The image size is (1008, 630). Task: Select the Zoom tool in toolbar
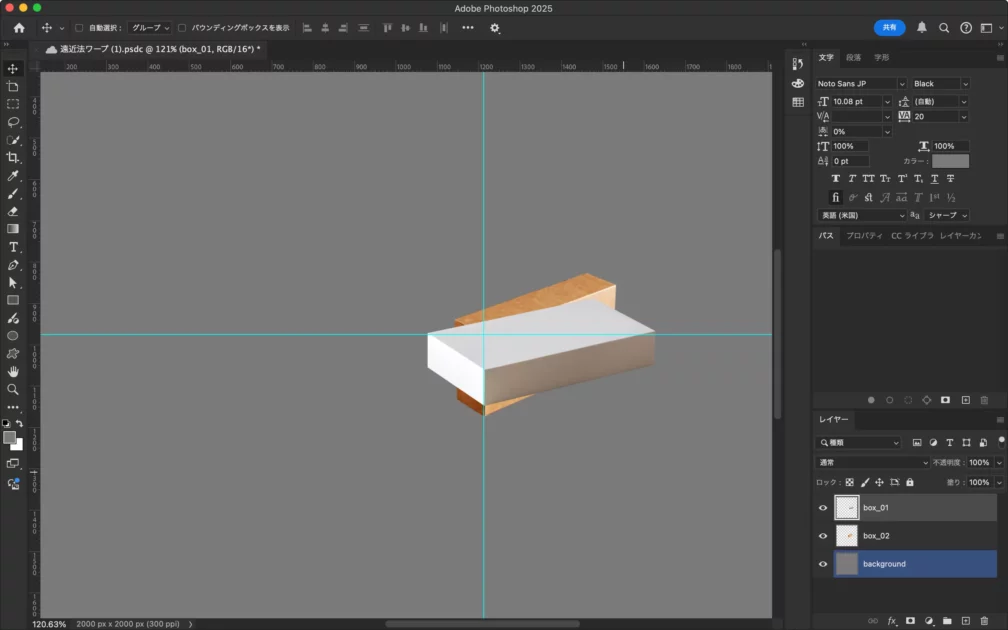click(x=13, y=389)
